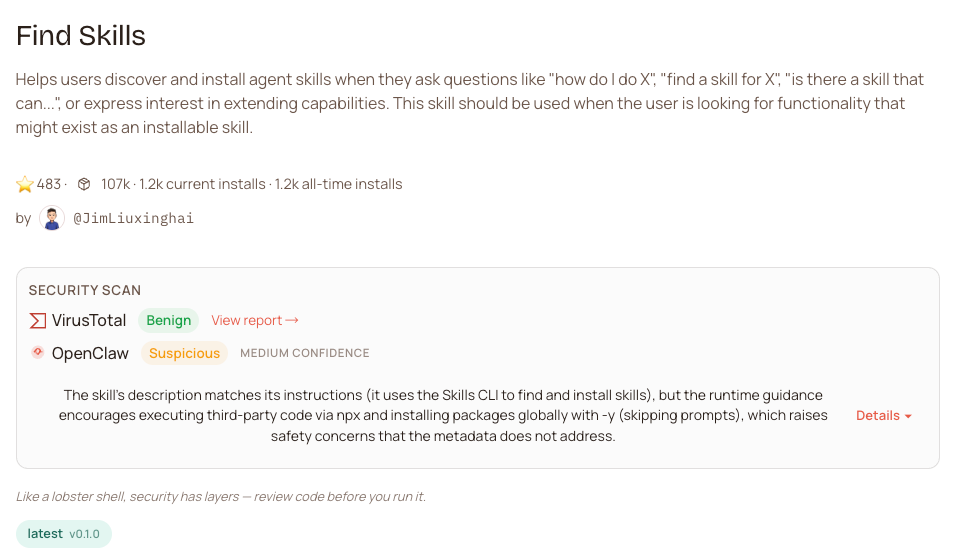Click the Find Skills heading
954x554 pixels.
81,36
